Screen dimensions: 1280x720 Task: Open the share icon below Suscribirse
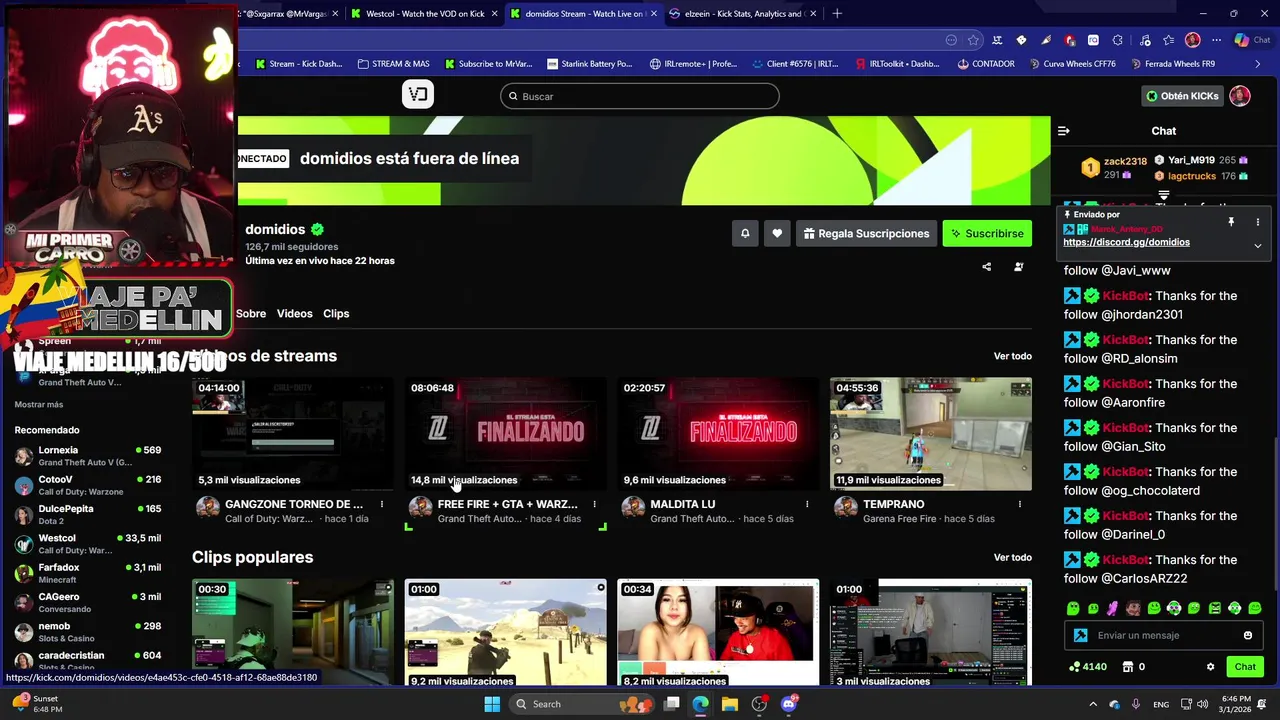coord(986,267)
